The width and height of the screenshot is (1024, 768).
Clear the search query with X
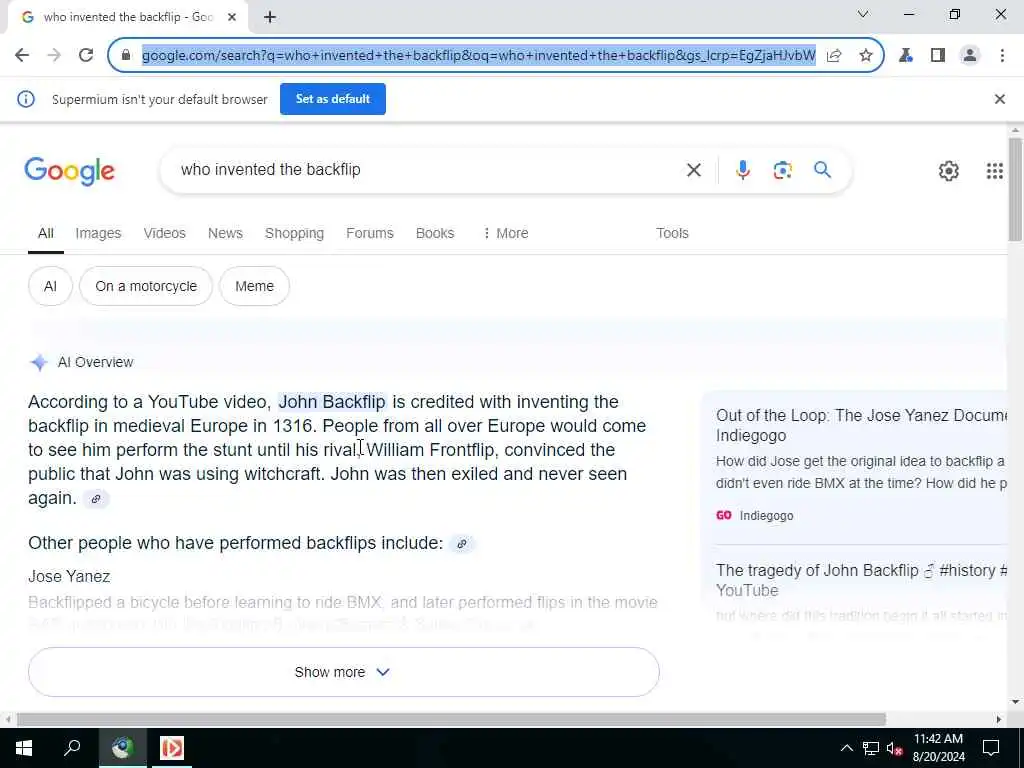694,170
